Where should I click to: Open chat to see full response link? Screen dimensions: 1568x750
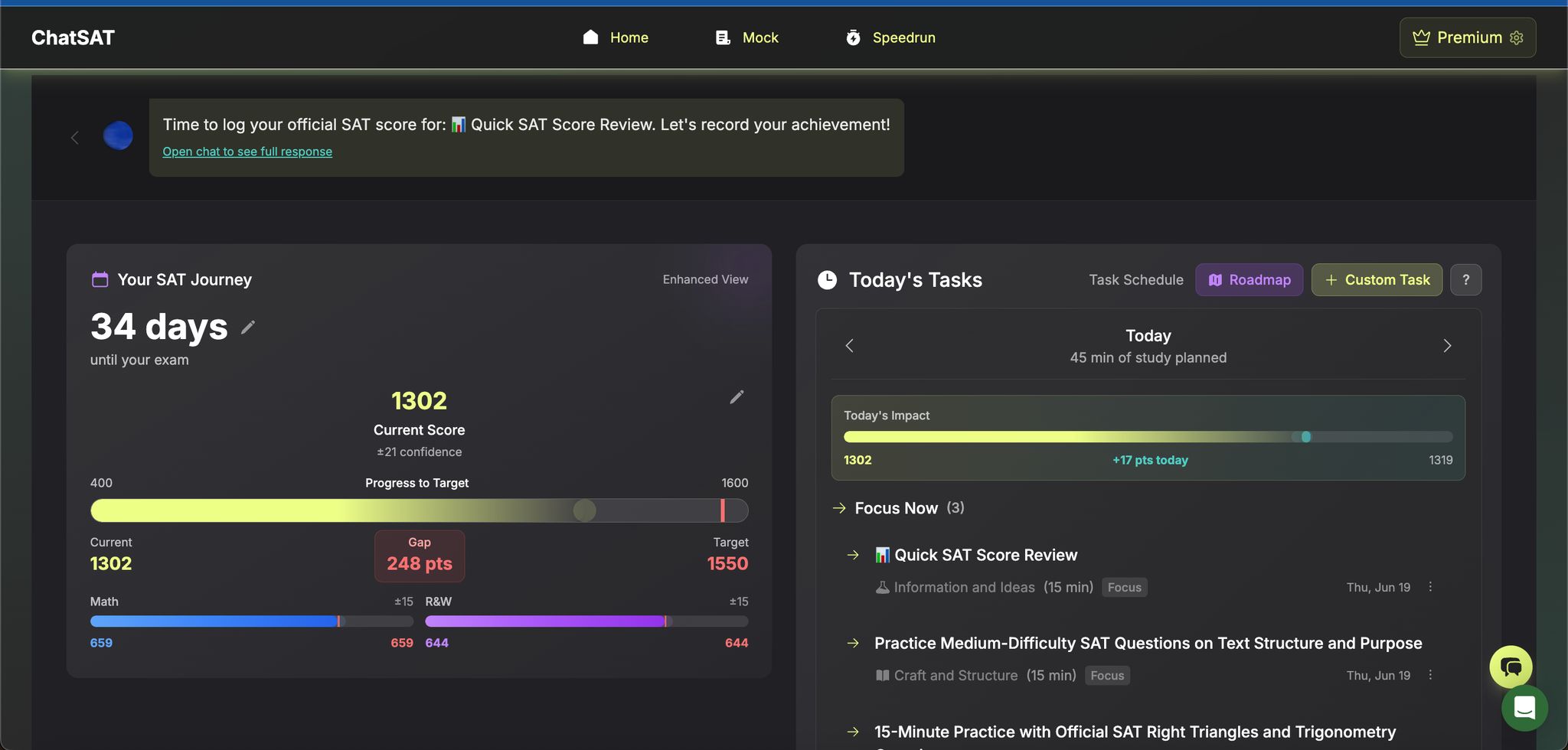click(x=247, y=152)
